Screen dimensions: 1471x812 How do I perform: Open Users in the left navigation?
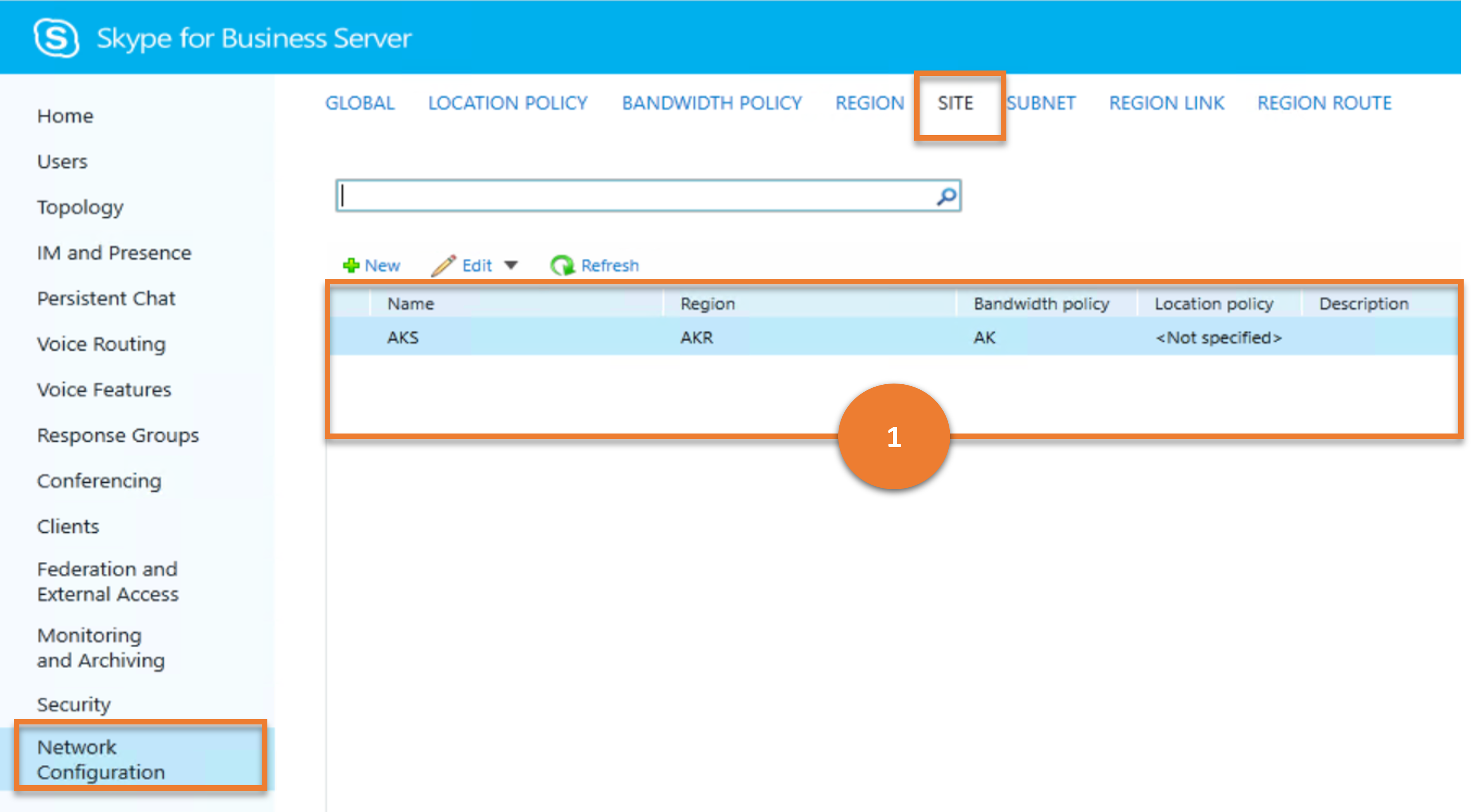(x=62, y=162)
